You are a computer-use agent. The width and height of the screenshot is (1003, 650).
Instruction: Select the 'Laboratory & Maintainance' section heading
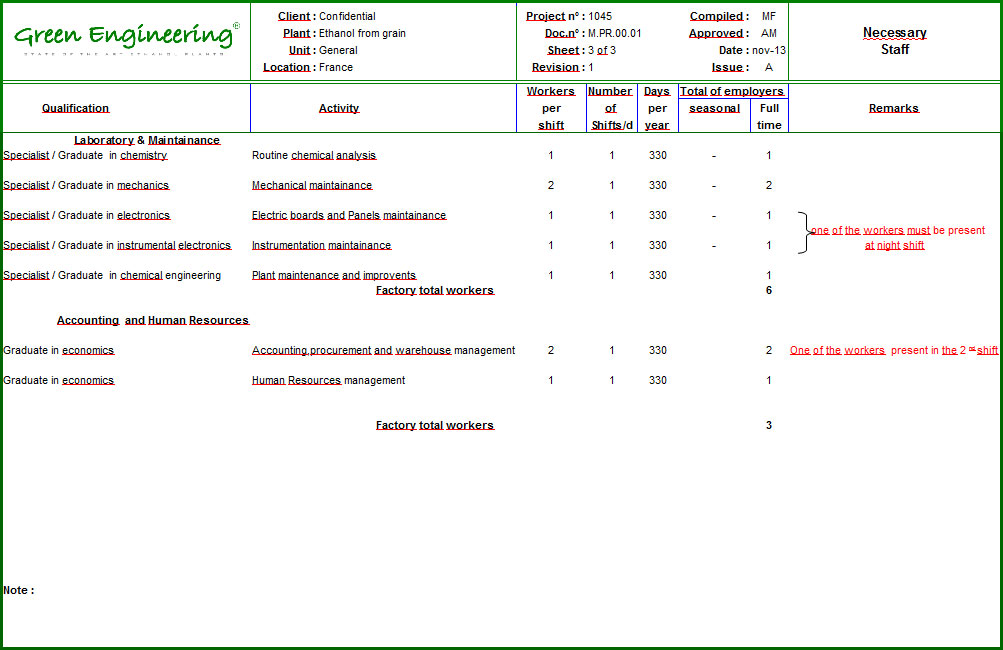[147, 140]
